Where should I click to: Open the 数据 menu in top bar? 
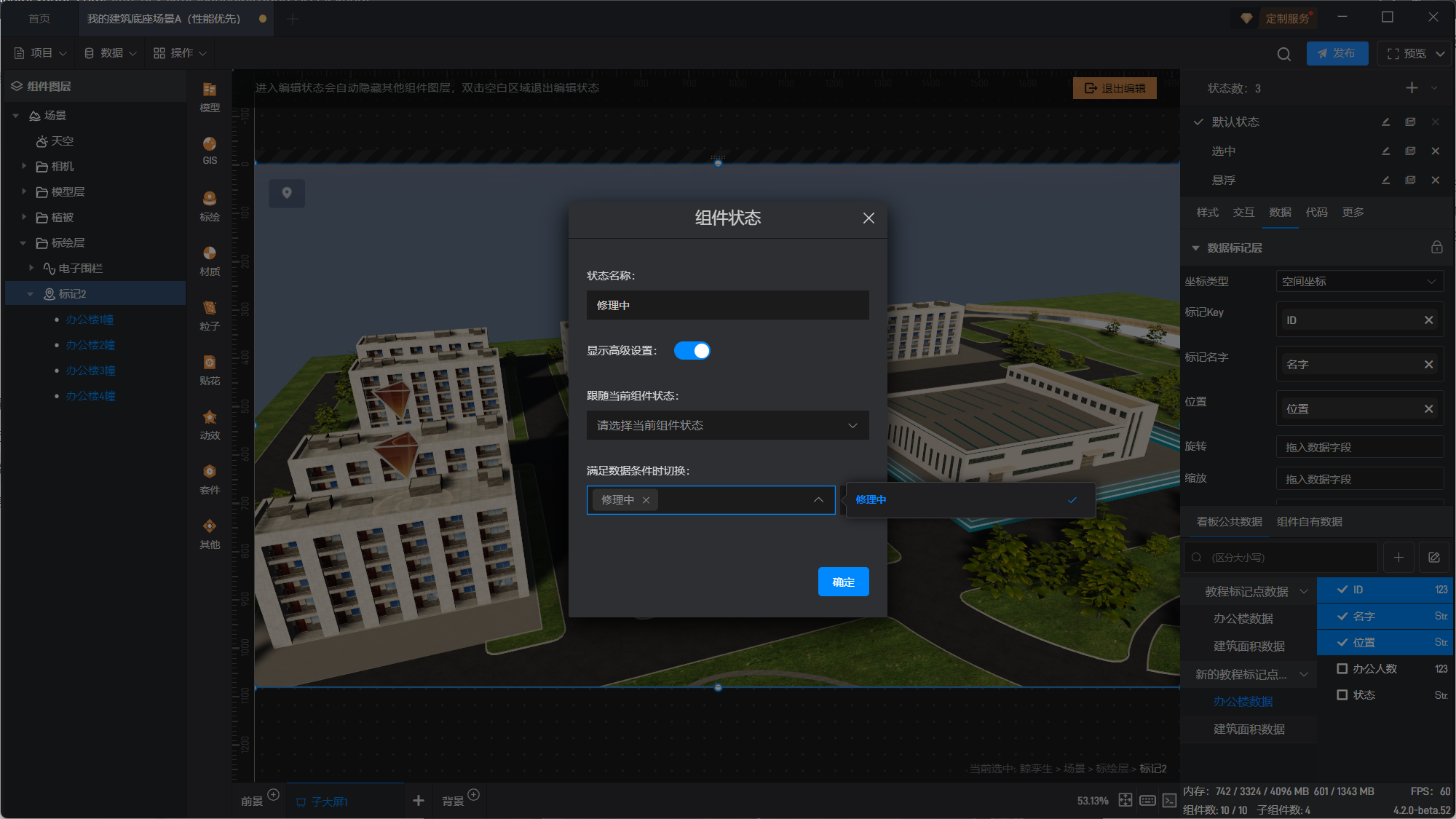coord(111,53)
